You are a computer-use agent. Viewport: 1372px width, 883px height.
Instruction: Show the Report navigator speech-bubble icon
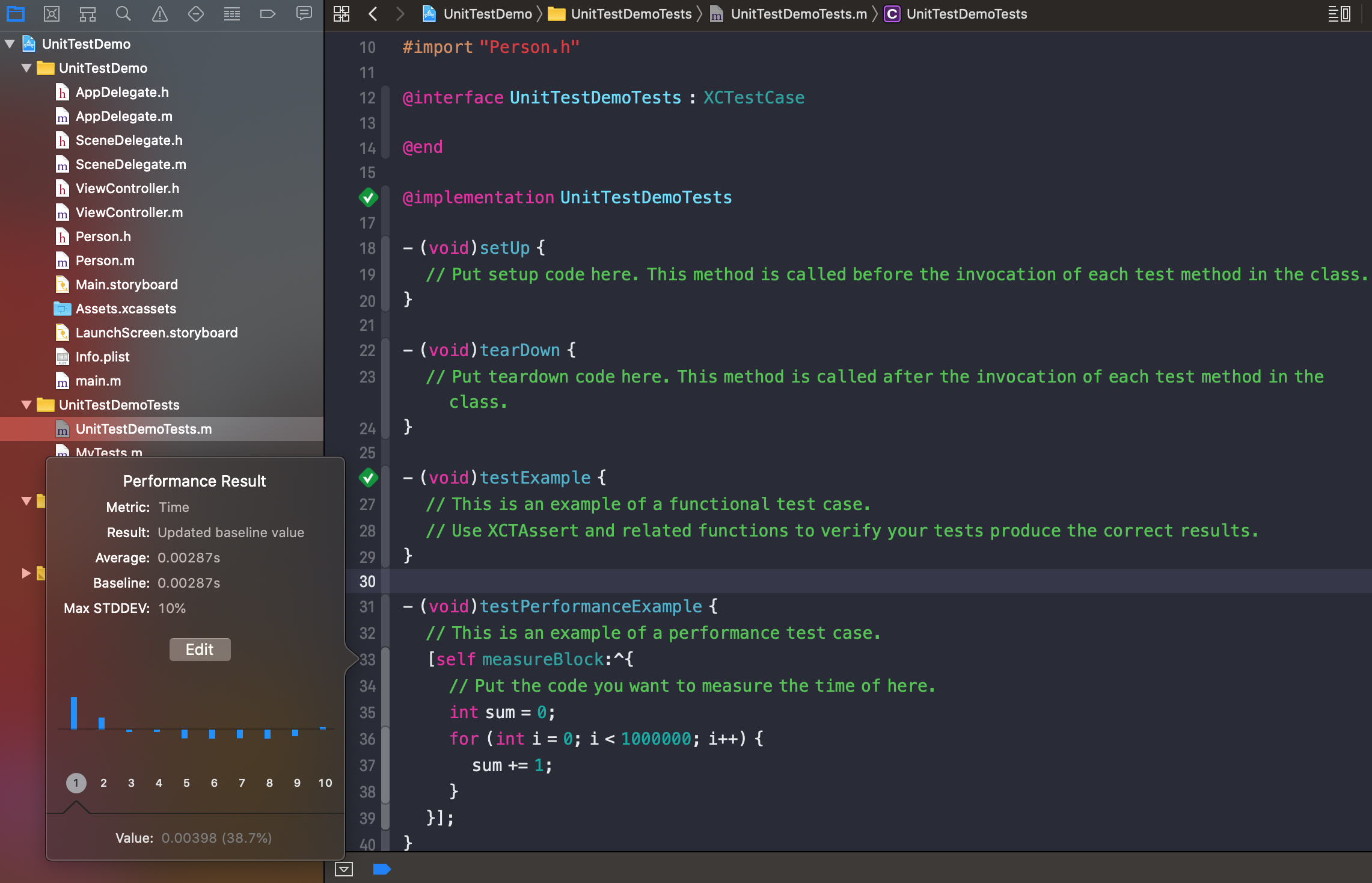[x=304, y=13]
